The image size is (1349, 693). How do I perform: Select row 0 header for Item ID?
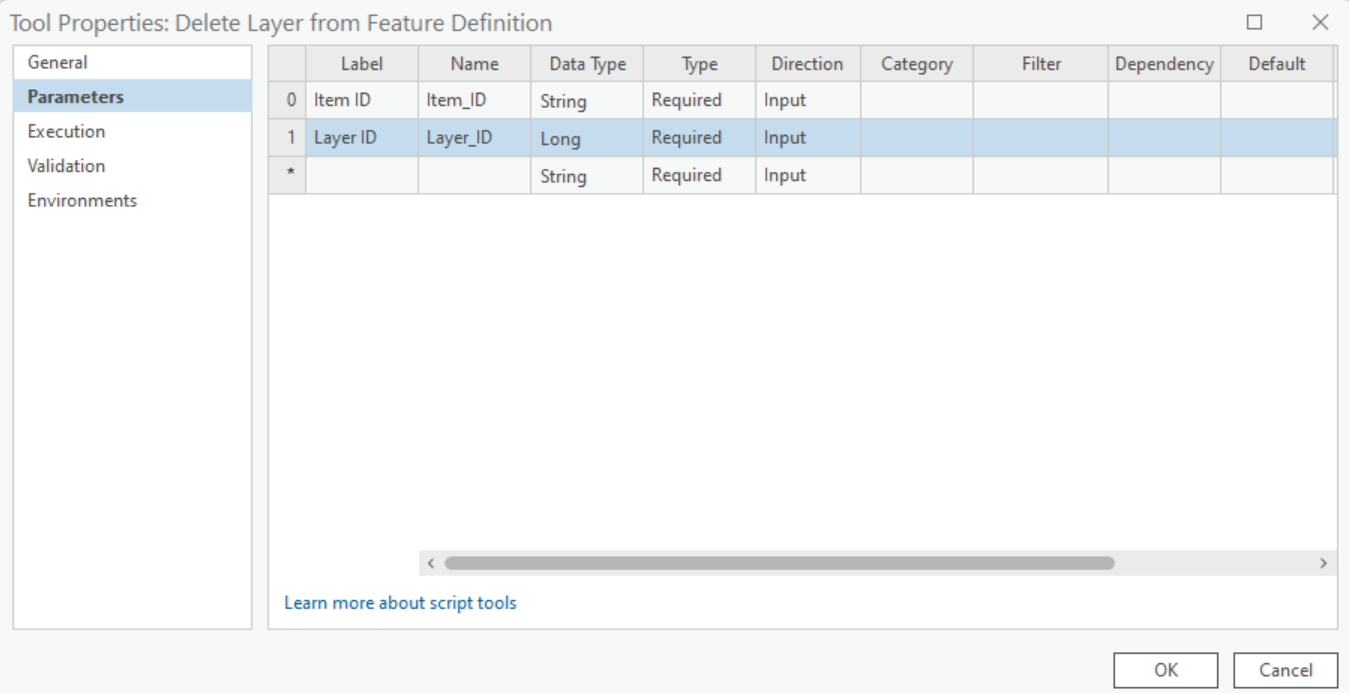pyautogui.click(x=288, y=100)
